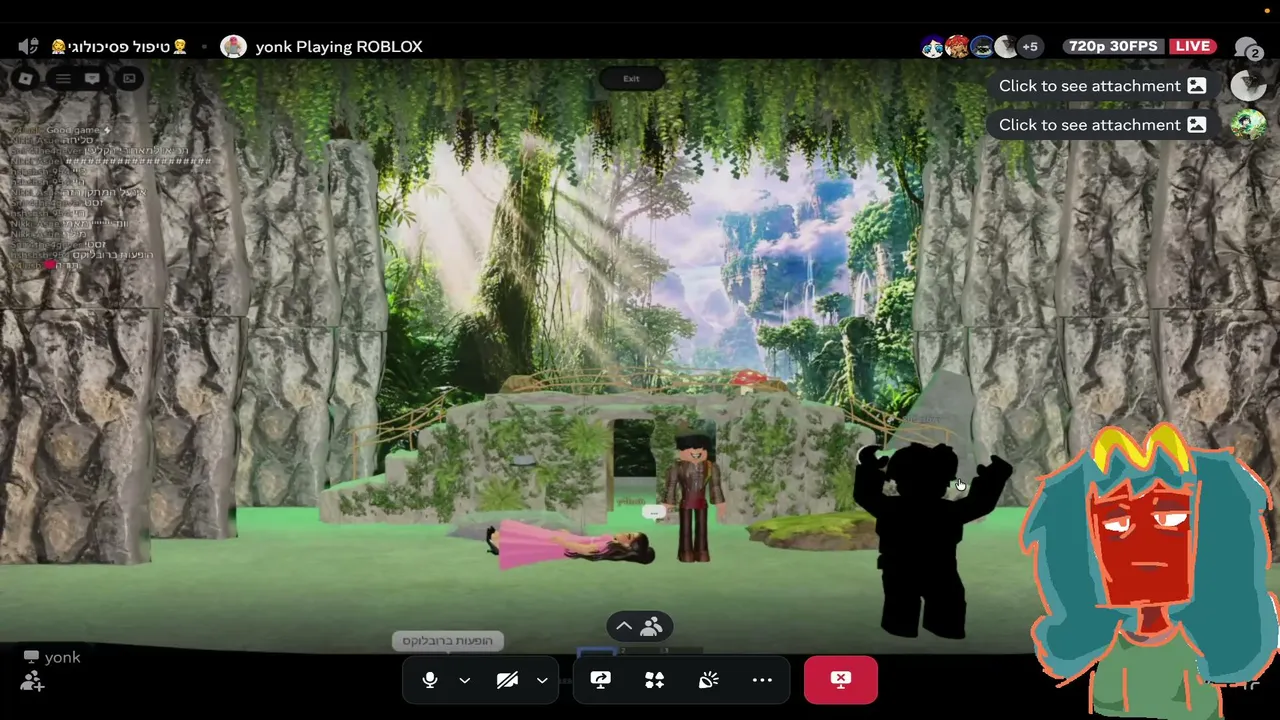This screenshot has width=1280, height=720.
Task: Click yonk's avatar in the header
Action: (233, 46)
